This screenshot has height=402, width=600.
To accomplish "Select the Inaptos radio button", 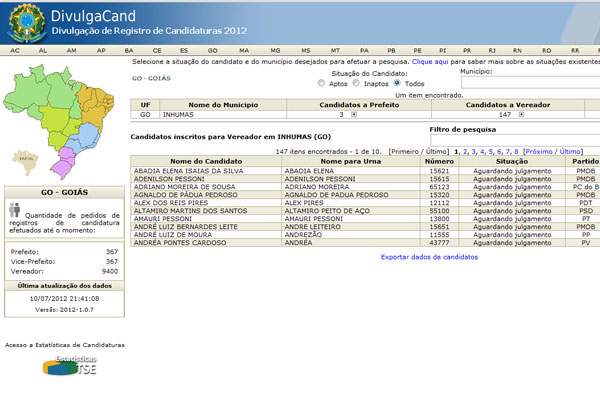I will (x=356, y=83).
